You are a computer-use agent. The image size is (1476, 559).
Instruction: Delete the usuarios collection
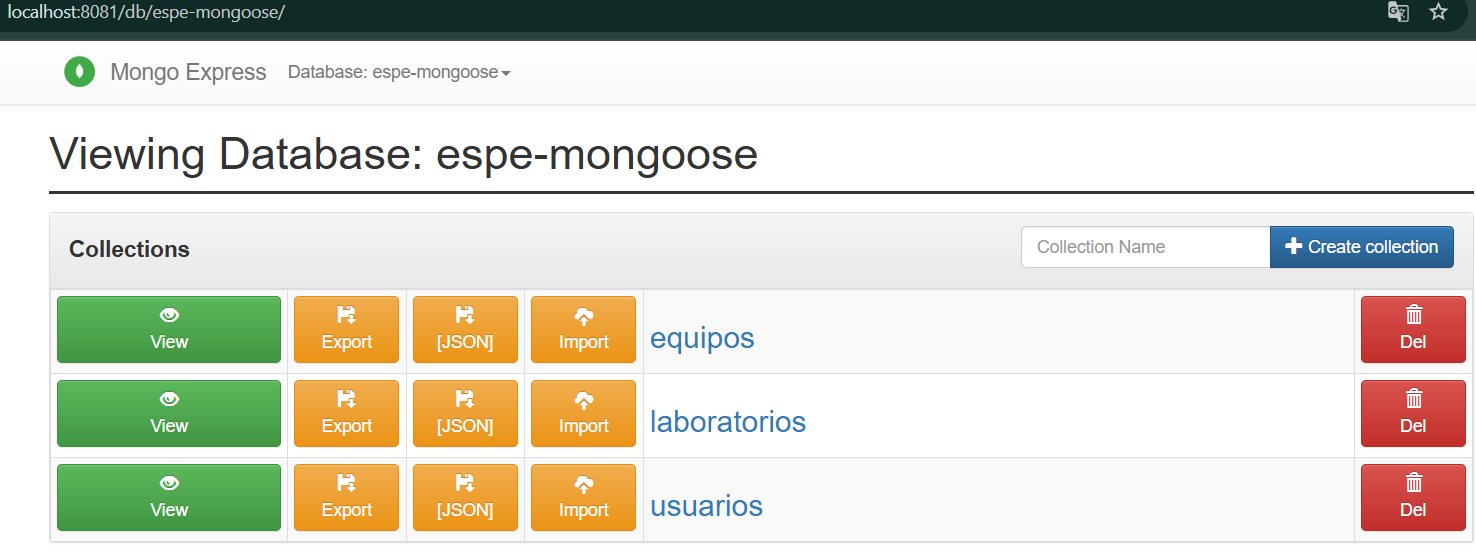pos(1413,498)
